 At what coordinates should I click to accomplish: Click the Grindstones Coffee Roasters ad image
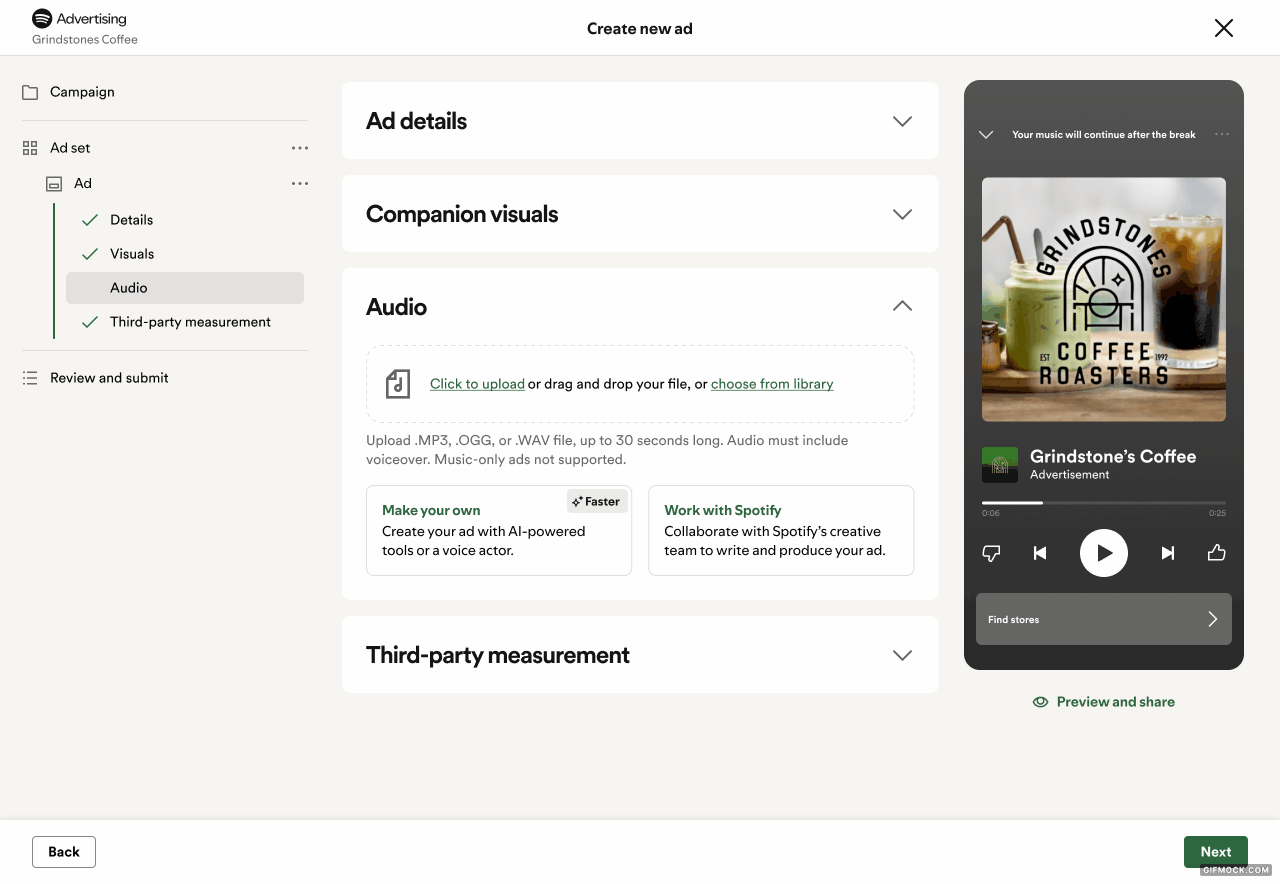1104,300
